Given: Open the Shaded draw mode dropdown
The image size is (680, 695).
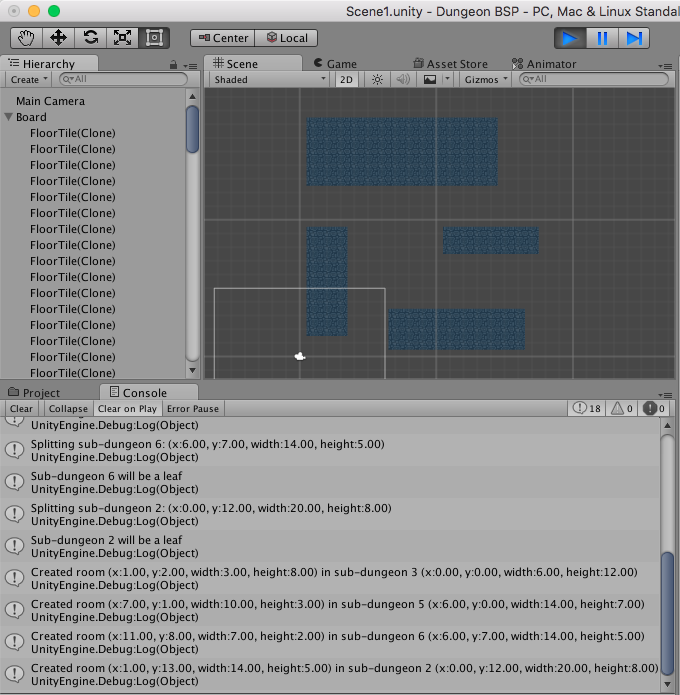Looking at the screenshot, I should 270,80.
